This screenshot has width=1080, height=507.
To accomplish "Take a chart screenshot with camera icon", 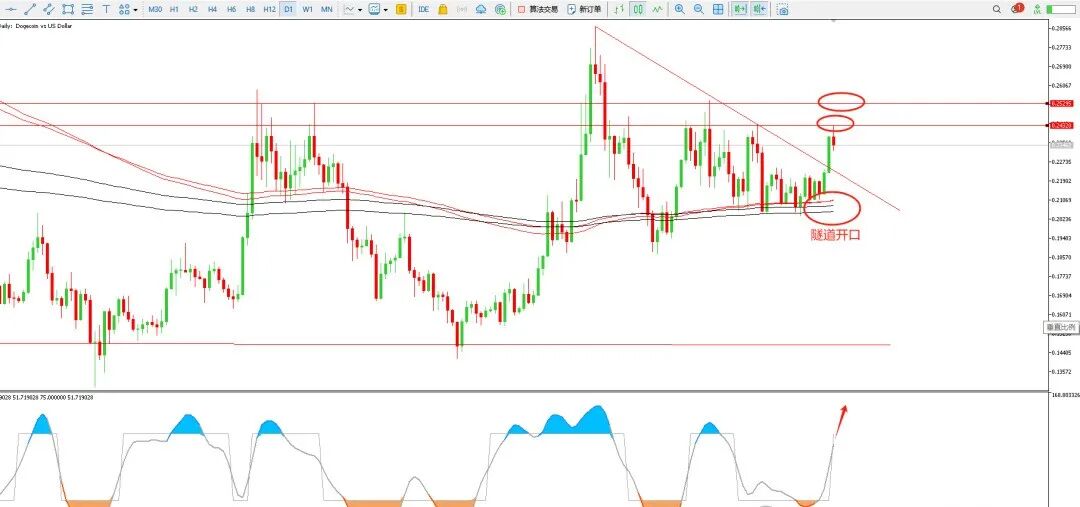I will tap(783, 10).
